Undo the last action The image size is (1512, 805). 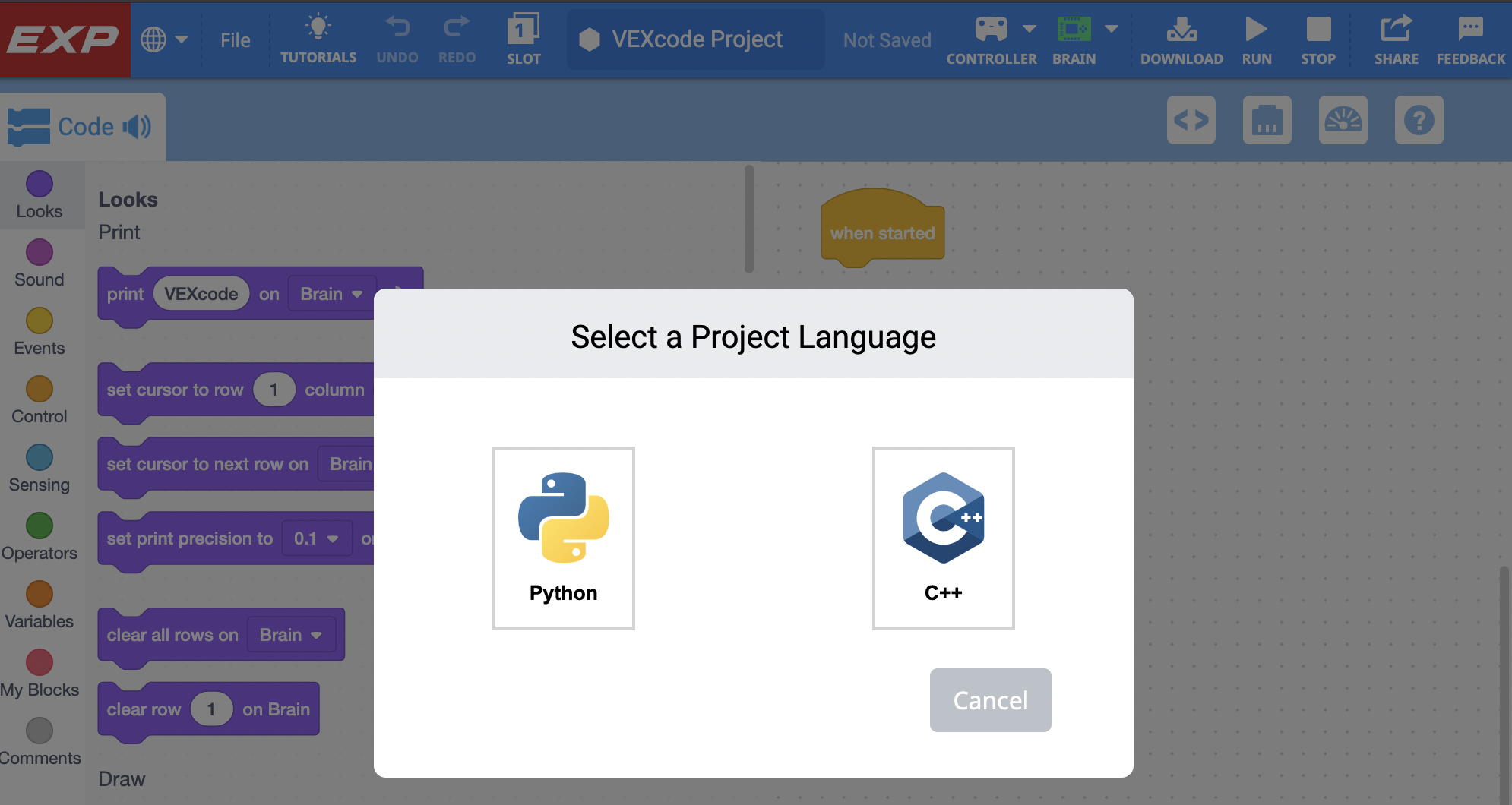[397, 39]
